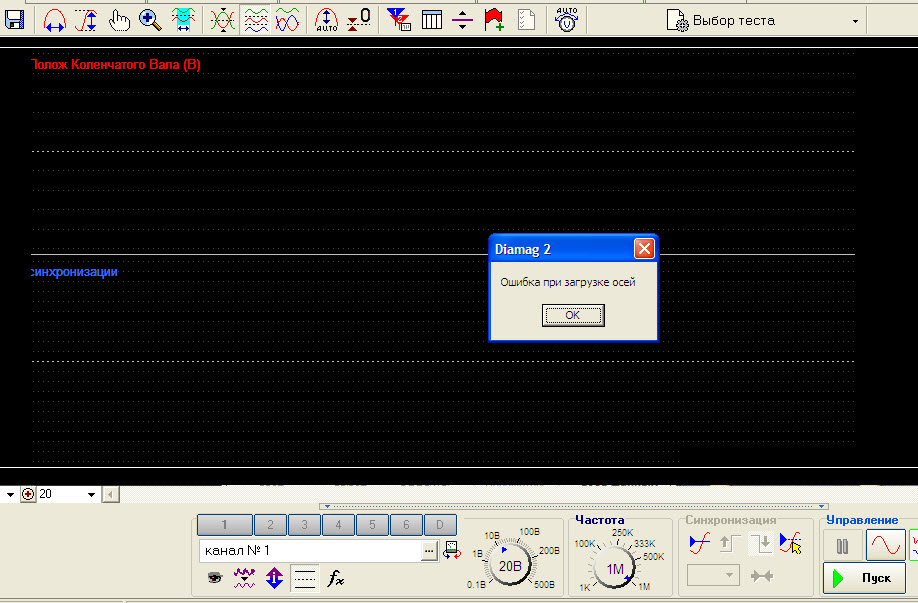Click the blue up-down arrows icon
The image size is (918, 603).
click(x=274, y=578)
